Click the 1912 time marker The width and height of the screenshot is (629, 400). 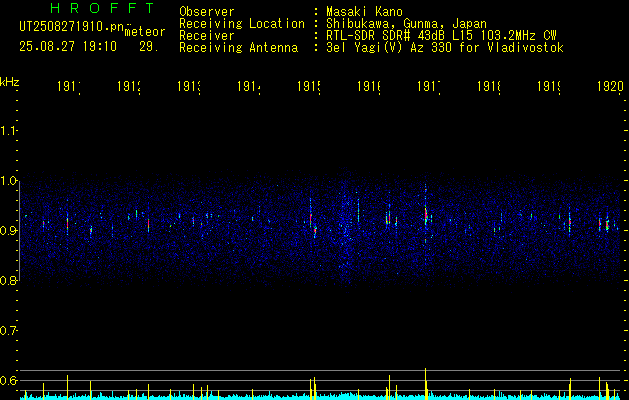click(129, 86)
